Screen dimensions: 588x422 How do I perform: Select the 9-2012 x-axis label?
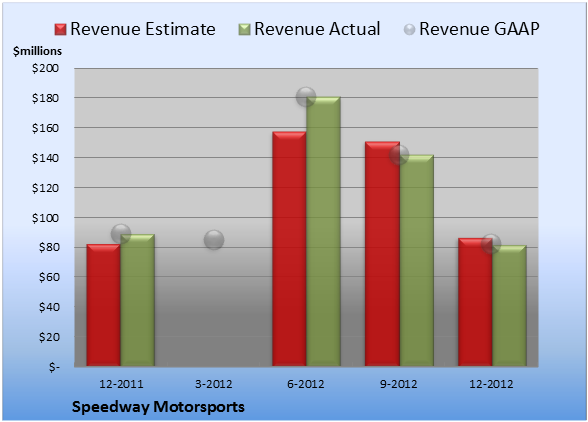[398, 384]
